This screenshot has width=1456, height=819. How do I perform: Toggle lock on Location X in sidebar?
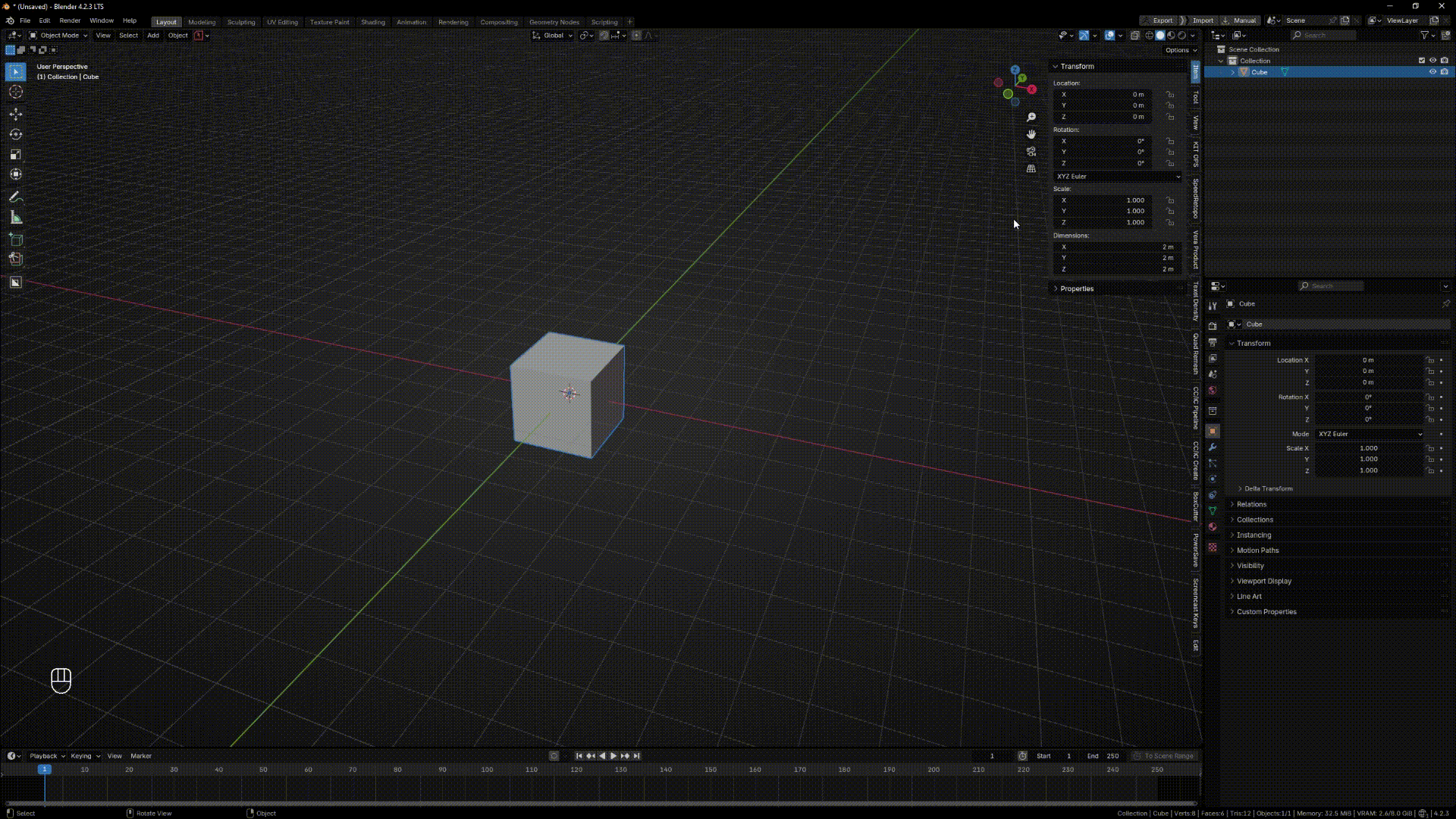click(1170, 95)
